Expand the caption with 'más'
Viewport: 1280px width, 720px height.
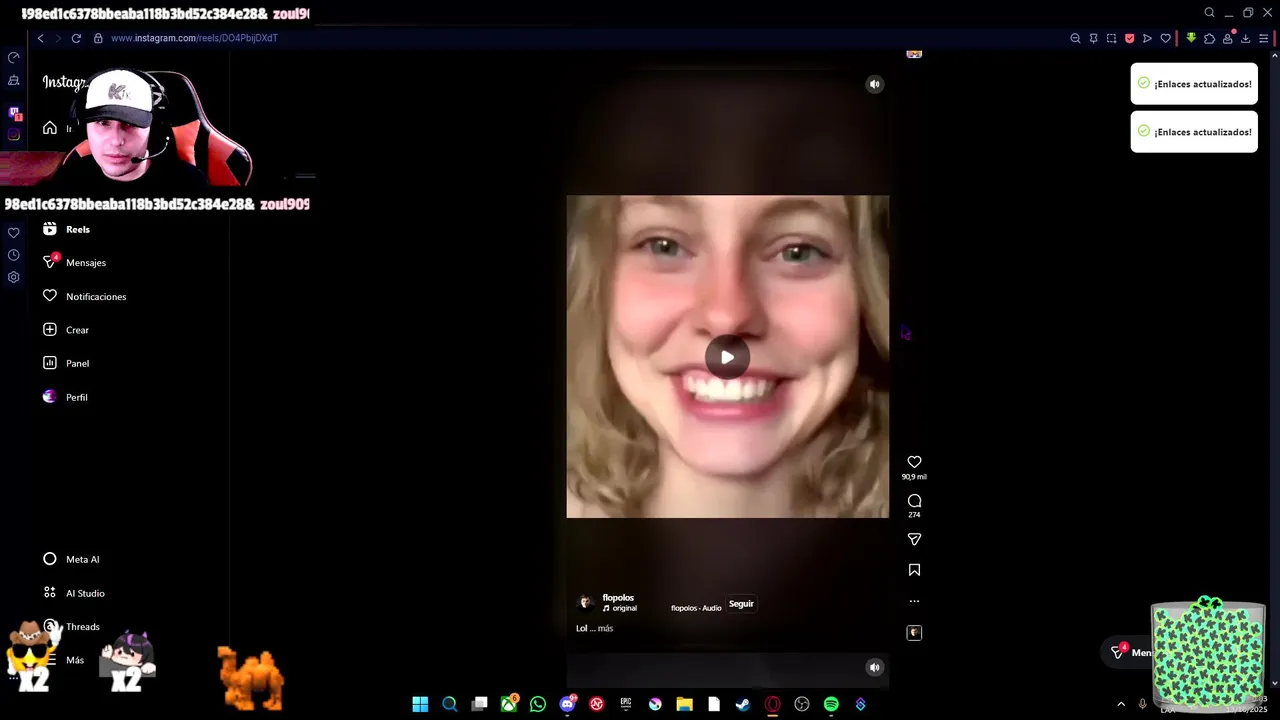tap(605, 628)
